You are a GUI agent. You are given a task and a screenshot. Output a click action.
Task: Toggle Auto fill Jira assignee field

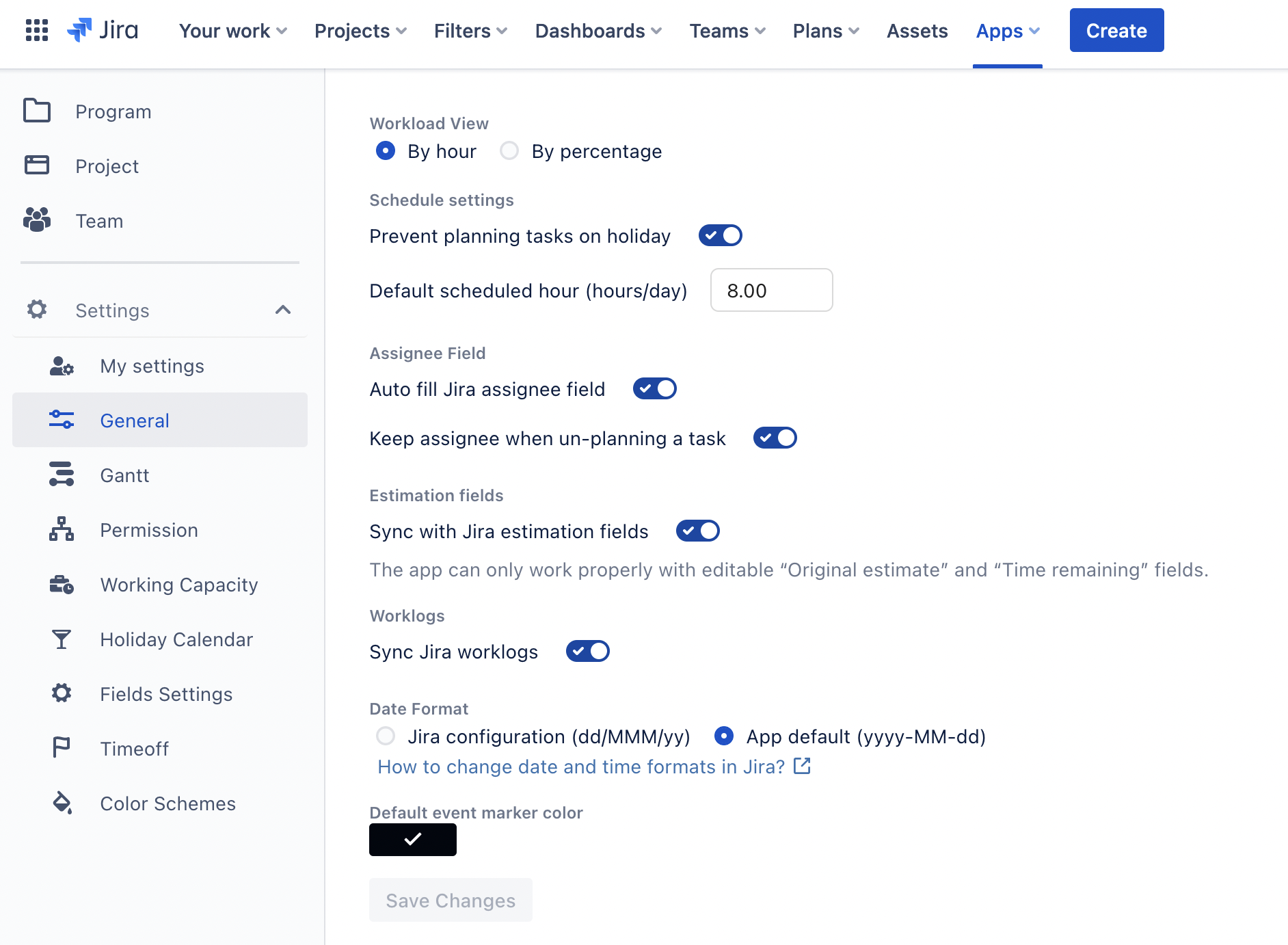point(654,388)
